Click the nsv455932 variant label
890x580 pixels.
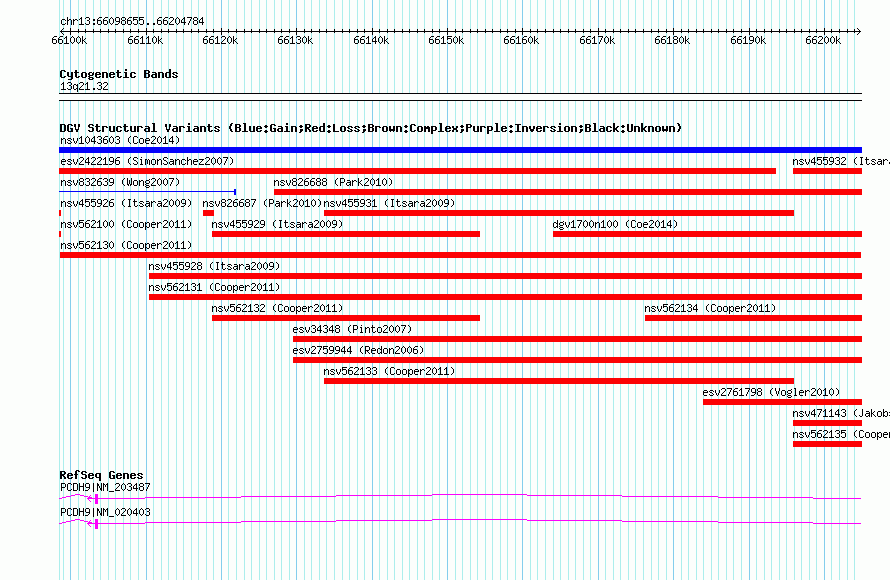841,161
